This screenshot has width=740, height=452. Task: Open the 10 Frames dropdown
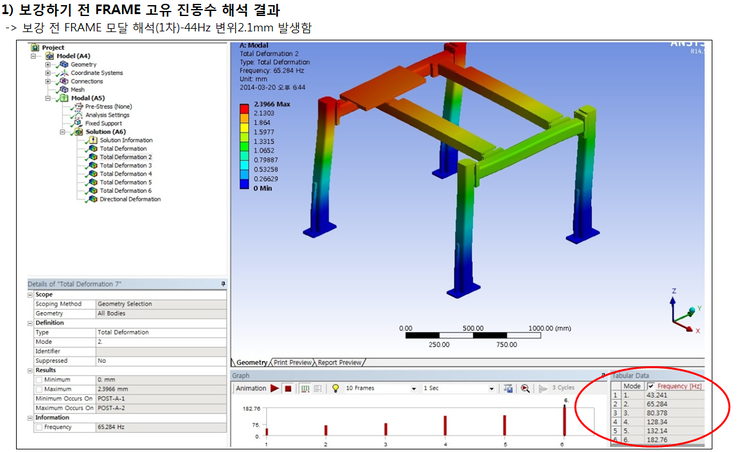point(413,388)
